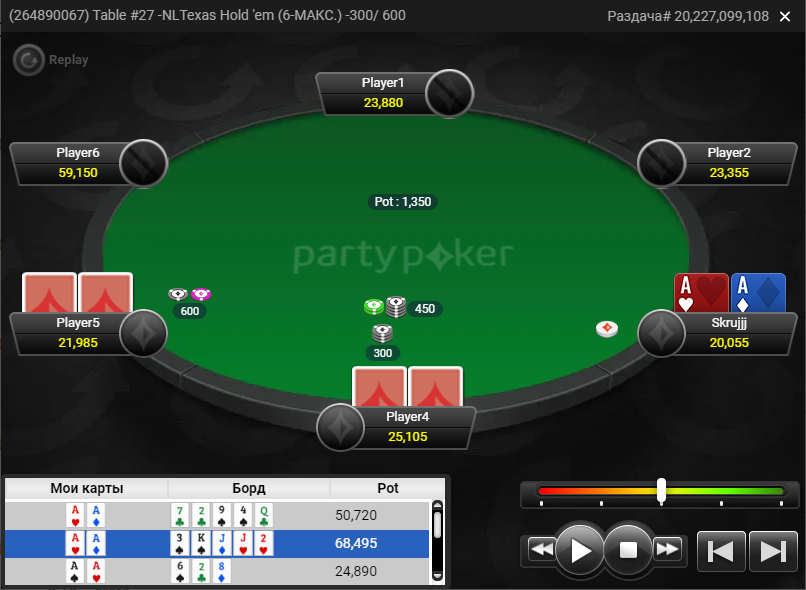Fast-forward the replay with double-right arrows
The width and height of the screenshot is (806, 590).
[x=667, y=550]
